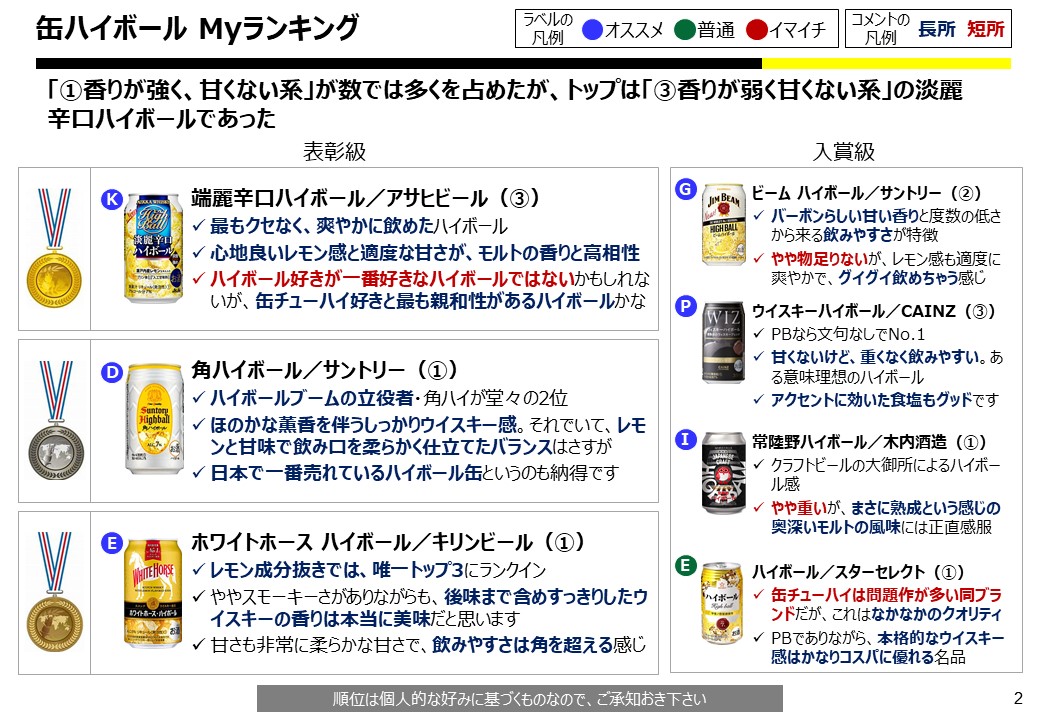Click the blue P label badge
Image resolution: width=1040 pixels, height=720 pixels.
685,306
